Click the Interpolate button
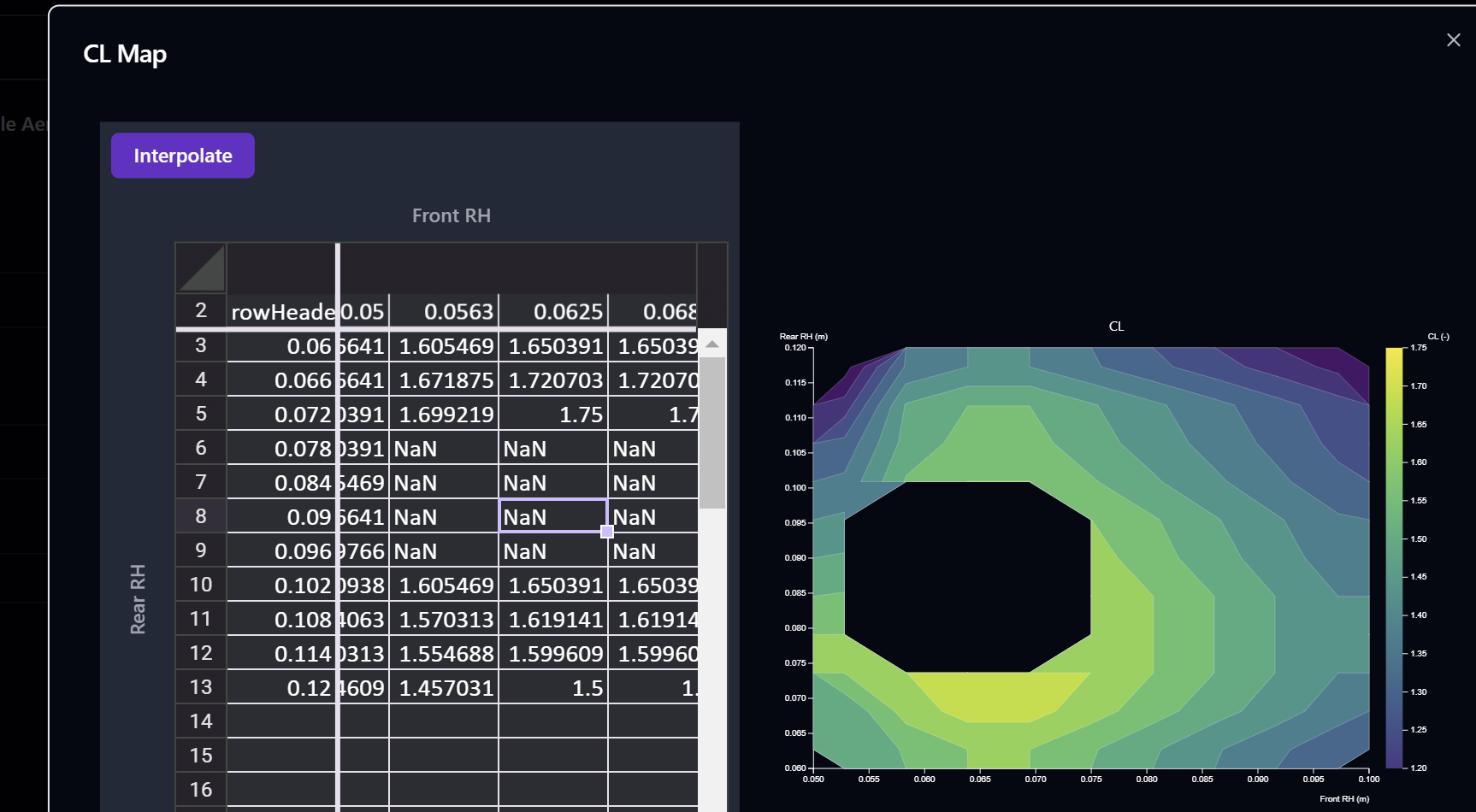The height and width of the screenshot is (812, 1476). tap(182, 156)
